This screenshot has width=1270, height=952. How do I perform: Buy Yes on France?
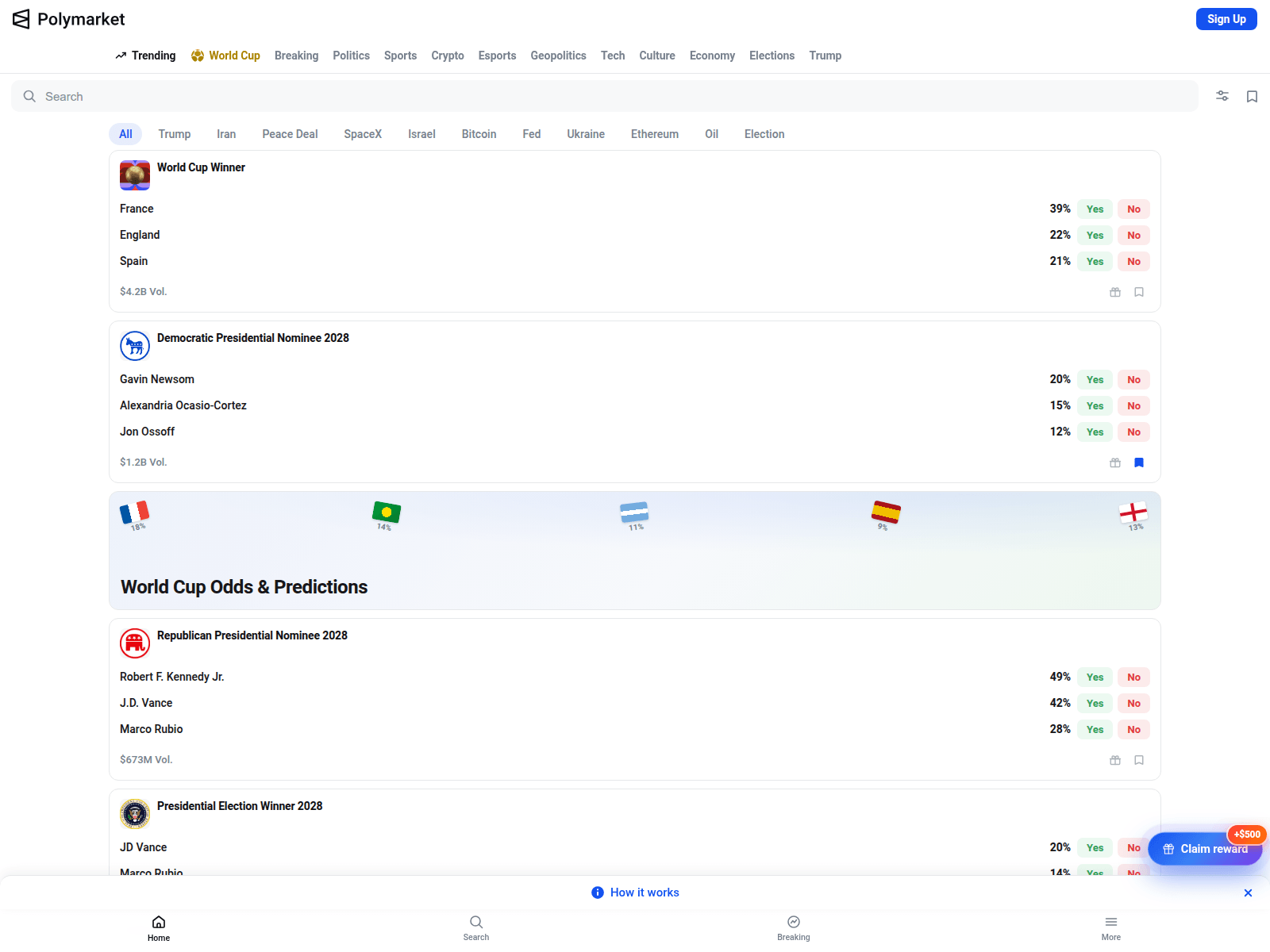[x=1095, y=209]
